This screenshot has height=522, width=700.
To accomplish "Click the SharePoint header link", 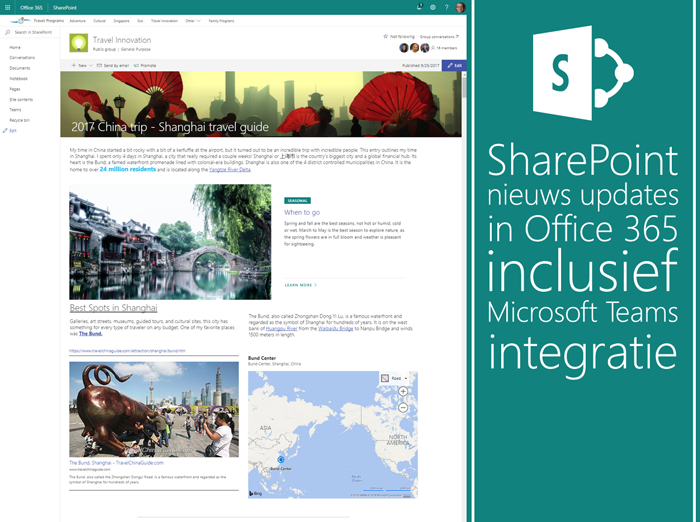I will pos(65,7).
